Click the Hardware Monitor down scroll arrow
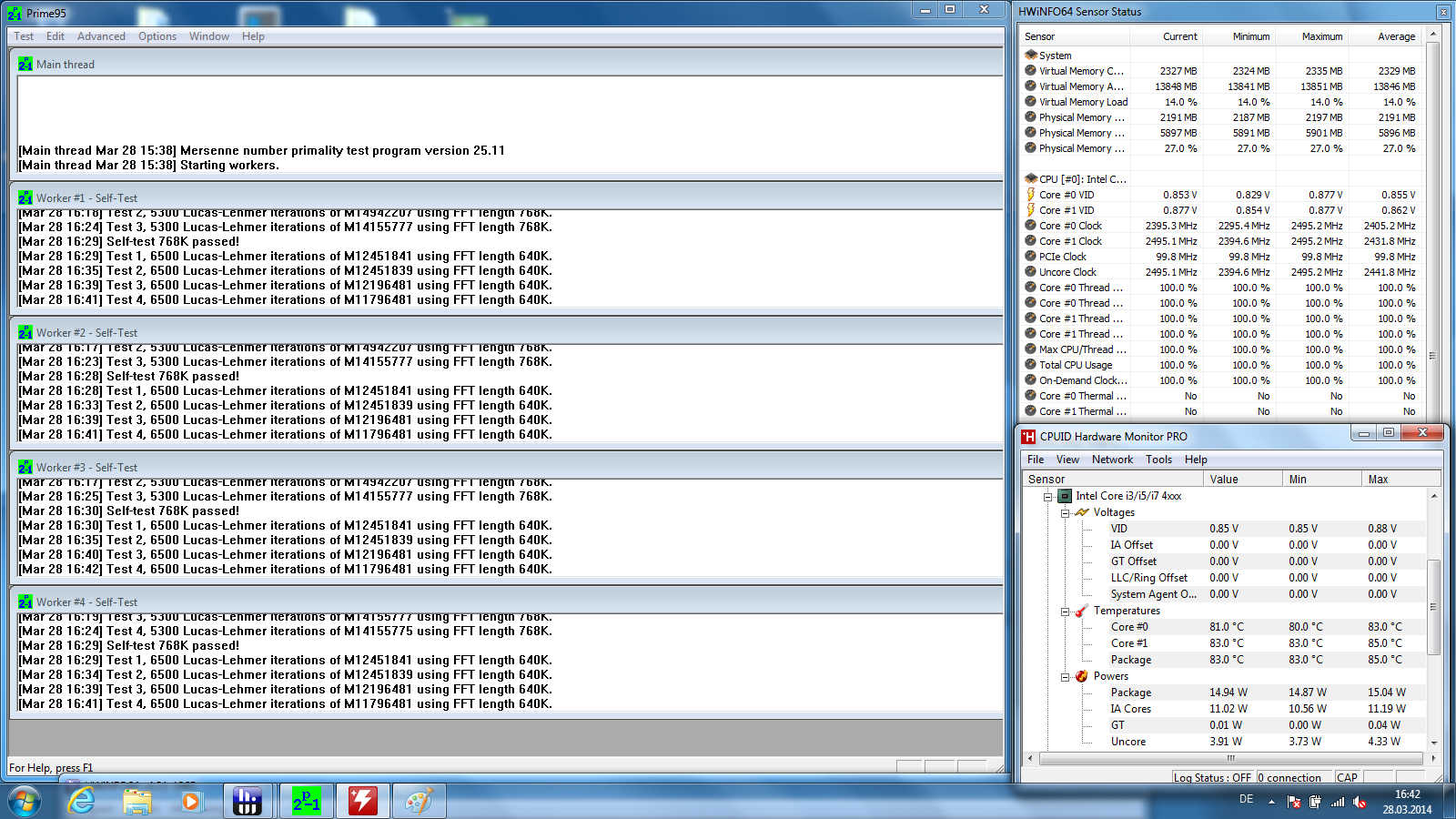This screenshot has height=819, width=1456. click(x=1434, y=743)
